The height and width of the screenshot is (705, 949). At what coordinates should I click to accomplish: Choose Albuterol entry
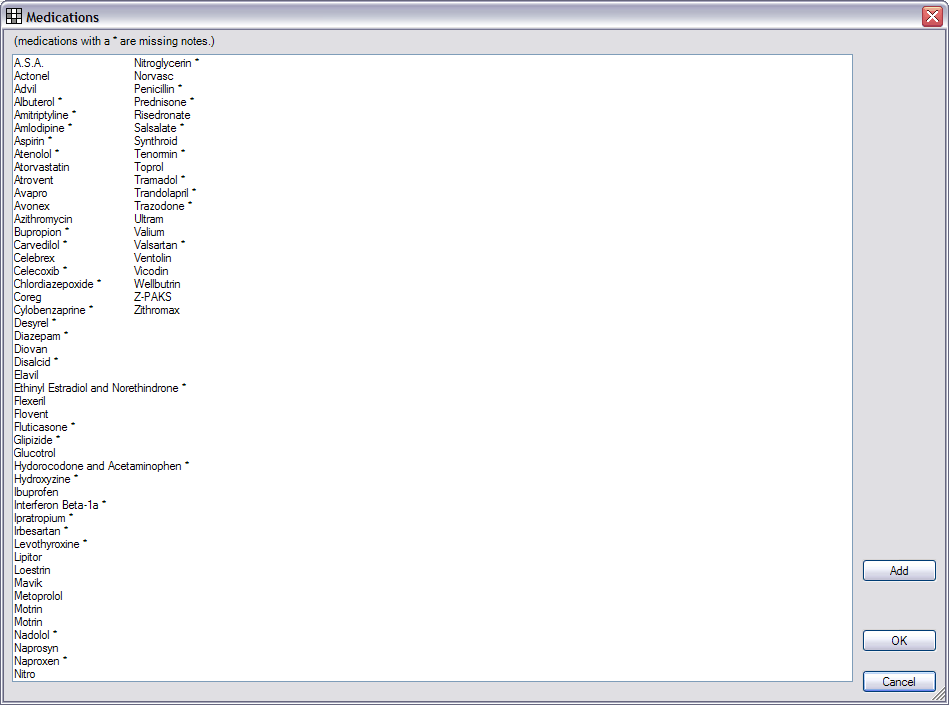point(38,102)
